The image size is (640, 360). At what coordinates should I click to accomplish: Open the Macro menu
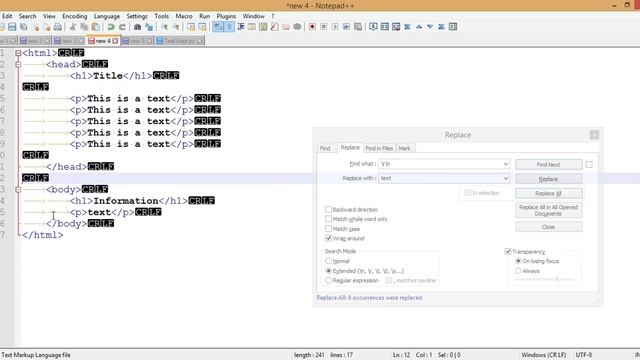(184, 16)
